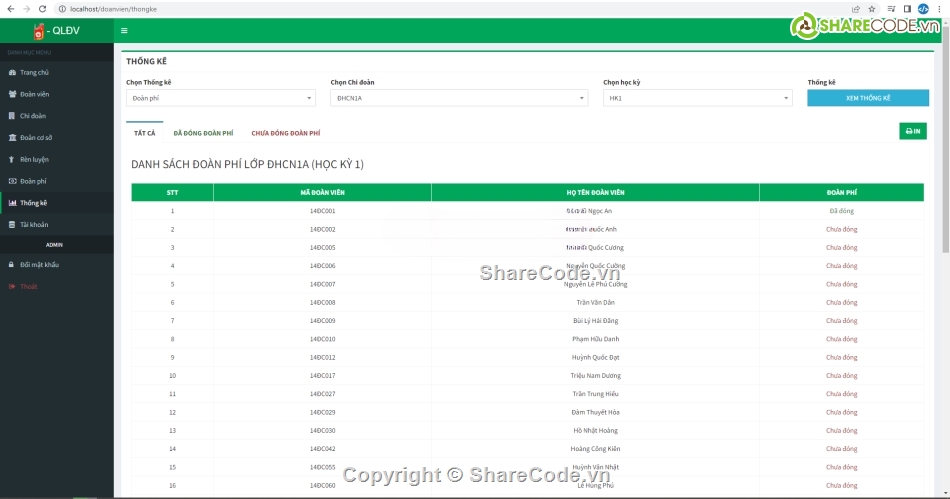Click name Trần Trung Hiếu
The height and width of the screenshot is (499, 950).
point(596,394)
